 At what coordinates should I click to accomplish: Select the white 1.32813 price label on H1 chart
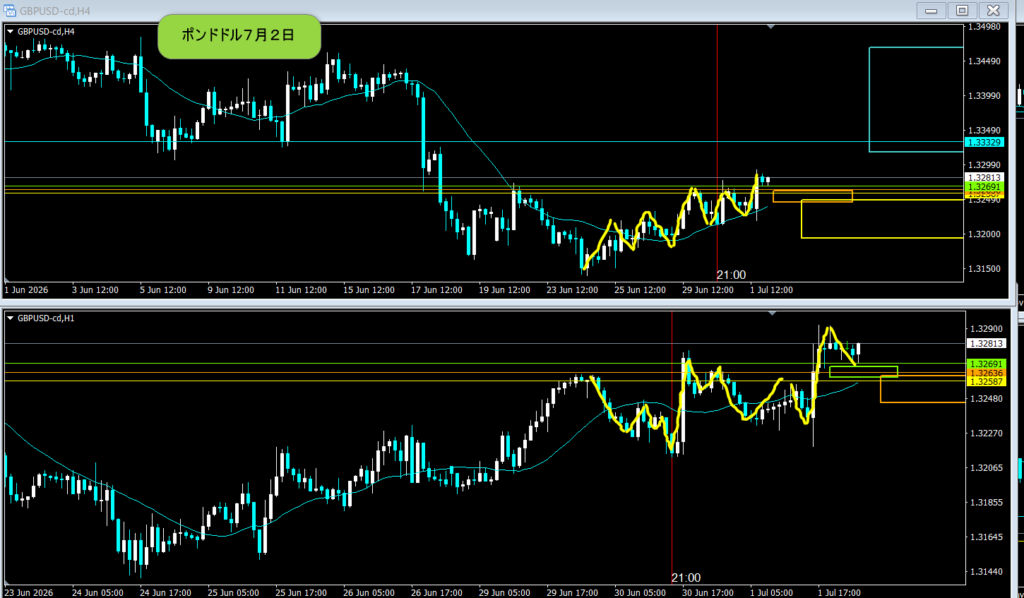[x=985, y=343]
